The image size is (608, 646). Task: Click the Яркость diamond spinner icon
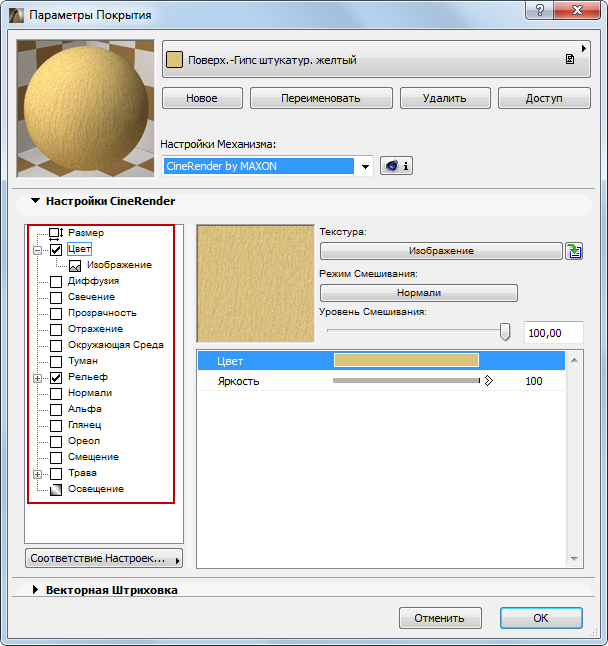pyautogui.click(x=489, y=381)
